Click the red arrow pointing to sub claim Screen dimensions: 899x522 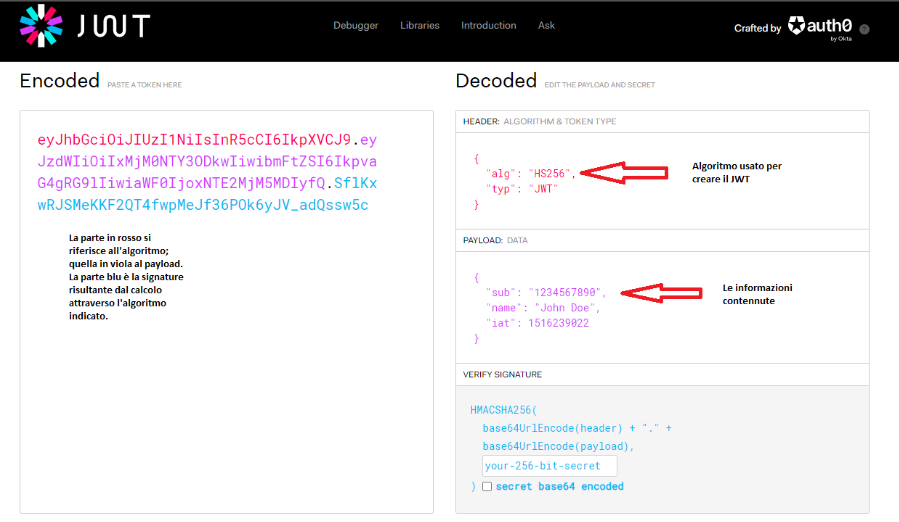coord(661,293)
